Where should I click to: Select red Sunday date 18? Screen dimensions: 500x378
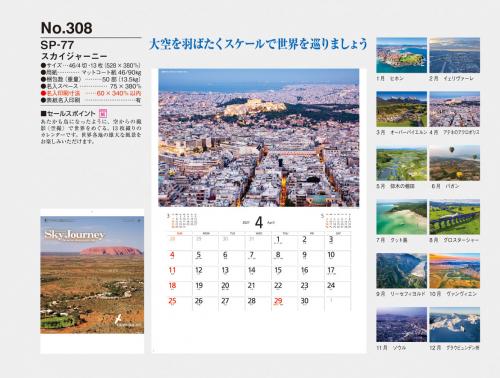[x=172, y=286]
